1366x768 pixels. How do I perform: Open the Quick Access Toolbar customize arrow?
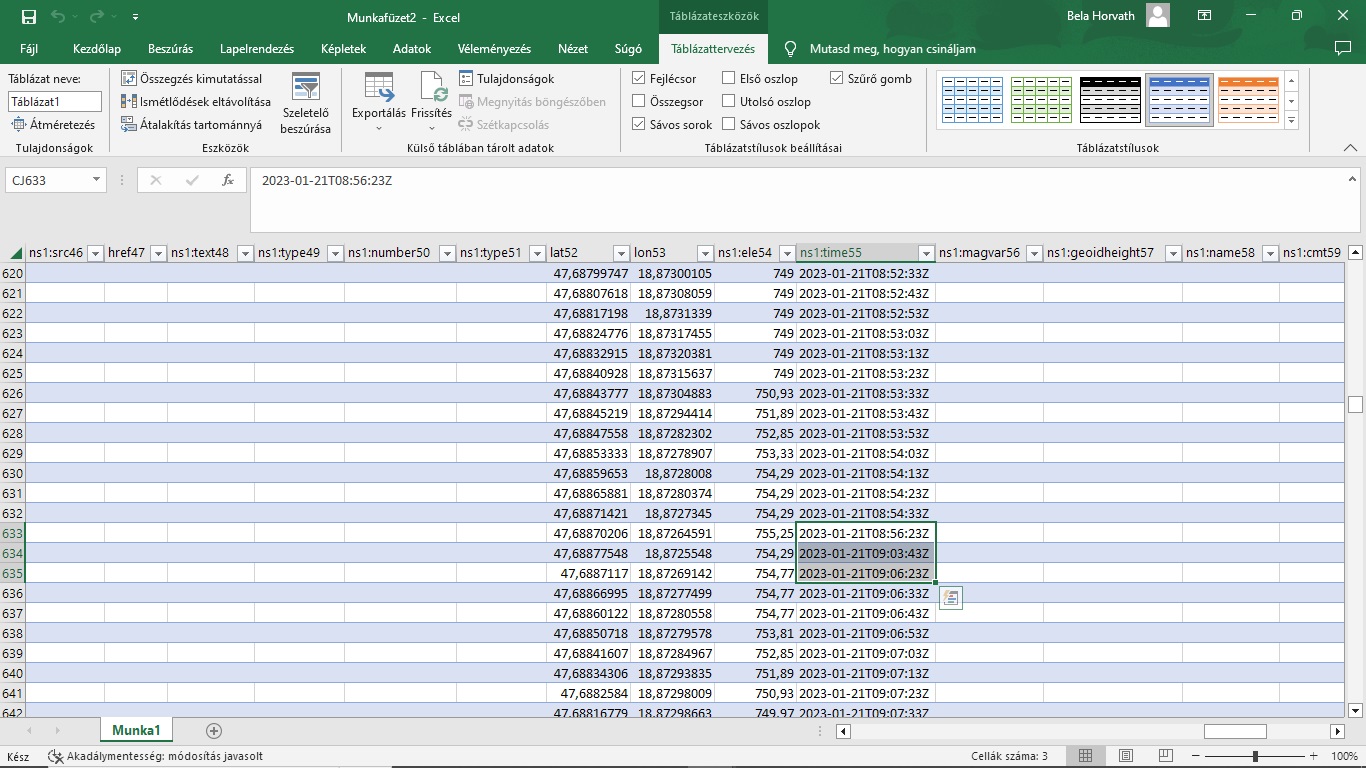pyautogui.click(x=135, y=17)
